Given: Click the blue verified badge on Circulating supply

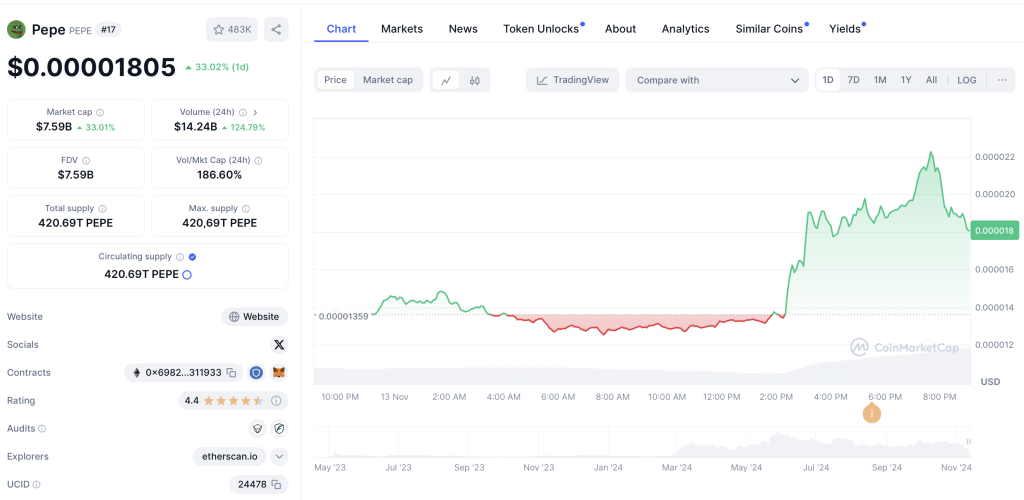Looking at the screenshot, I should pos(193,257).
